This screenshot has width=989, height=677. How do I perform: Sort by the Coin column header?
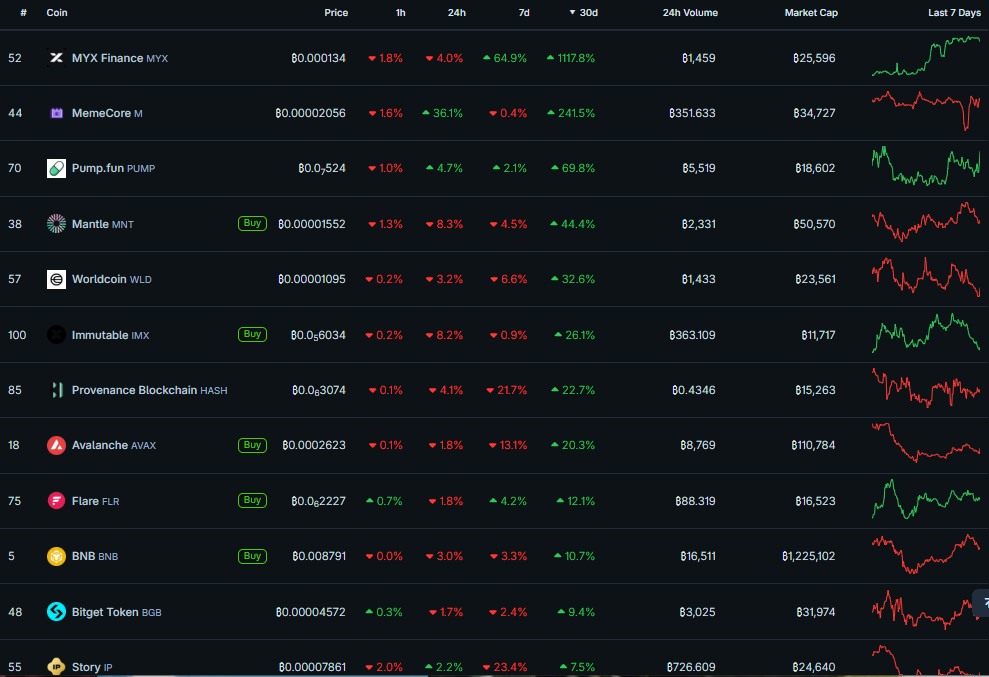click(57, 13)
